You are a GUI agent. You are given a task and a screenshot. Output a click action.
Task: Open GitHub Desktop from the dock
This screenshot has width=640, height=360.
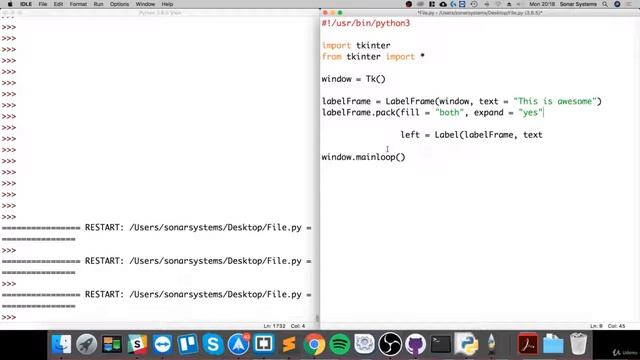(x=415, y=344)
